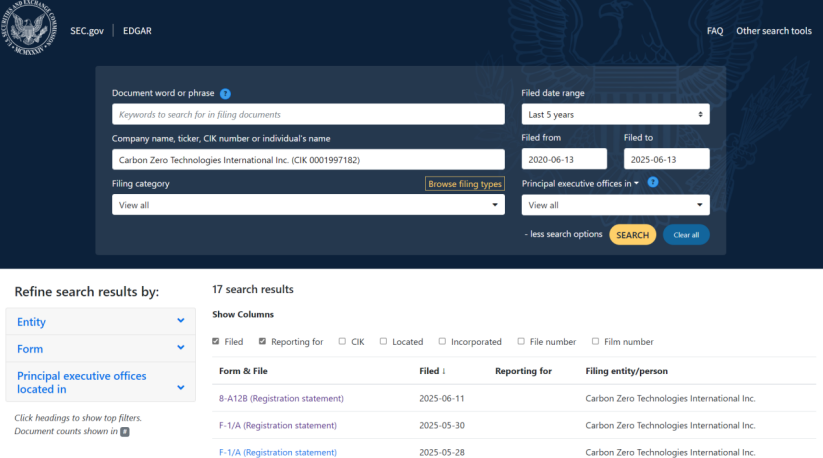Expand the Entity filter
823x458 pixels.
[x=100, y=322]
